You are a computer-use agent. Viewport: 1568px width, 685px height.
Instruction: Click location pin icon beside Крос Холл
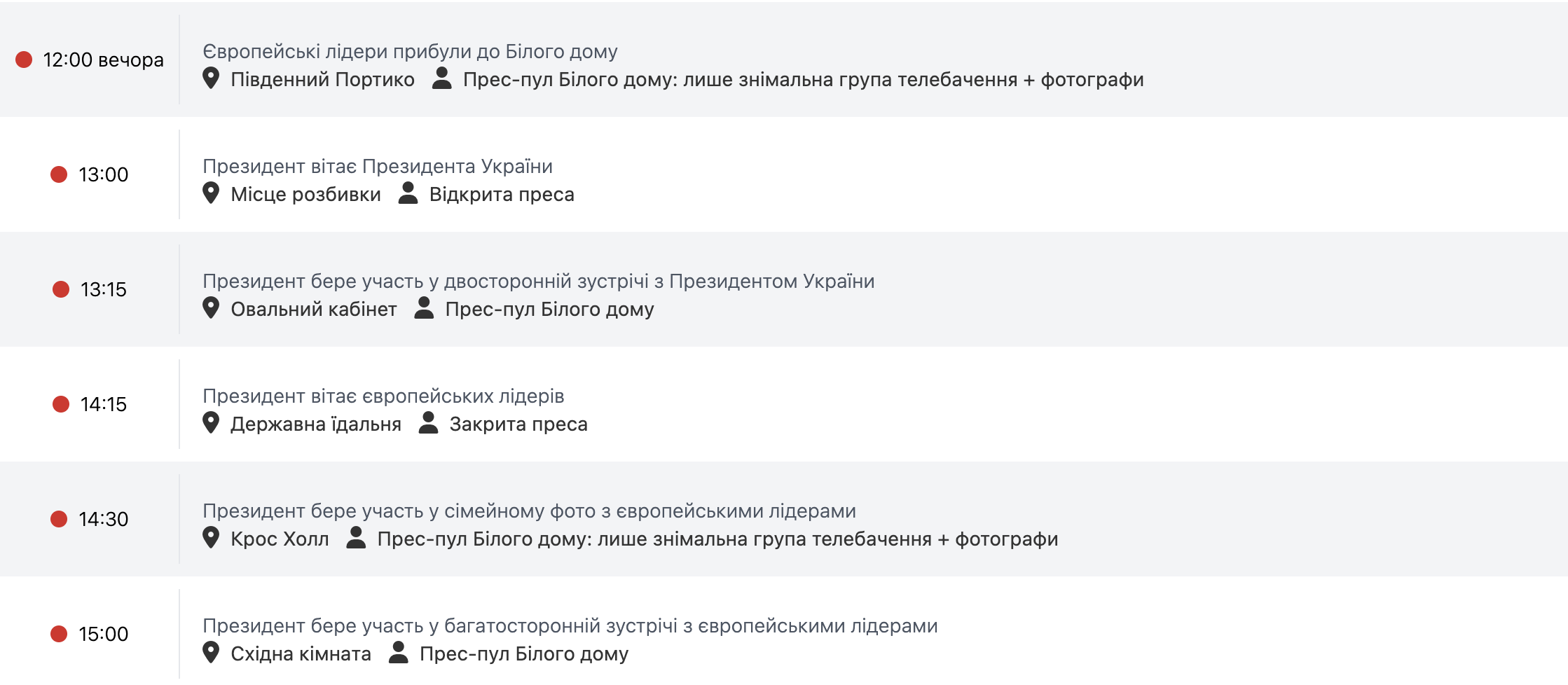(211, 538)
